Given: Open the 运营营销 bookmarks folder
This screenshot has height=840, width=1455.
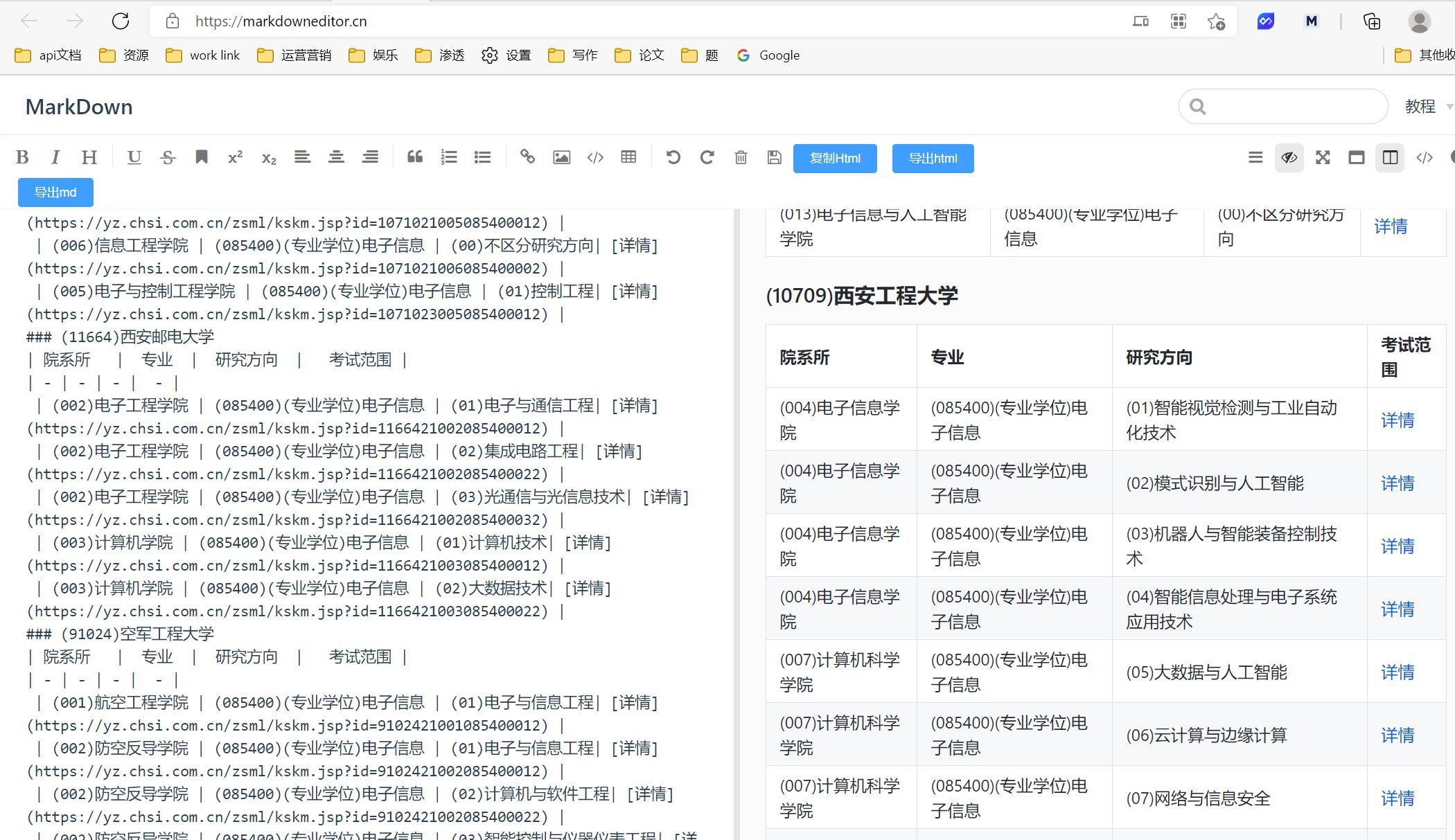Looking at the screenshot, I should 294,55.
